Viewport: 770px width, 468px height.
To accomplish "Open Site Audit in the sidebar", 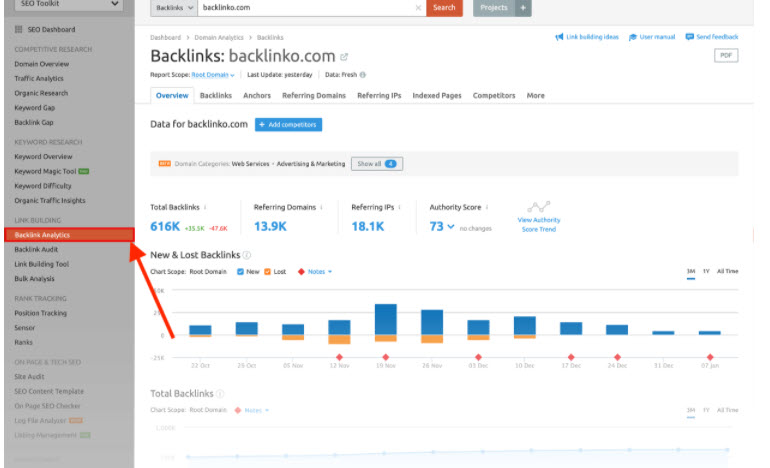I will pyautogui.click(x=29, y=377).
